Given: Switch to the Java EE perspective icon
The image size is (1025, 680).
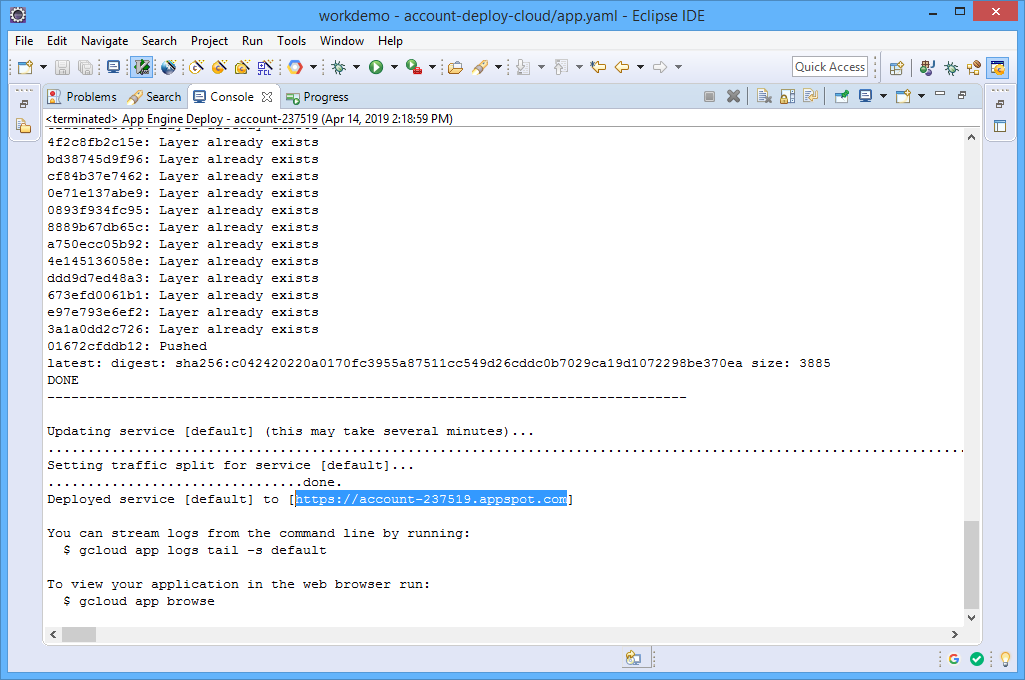Looking at the screenshot, I should [x=927, y=67].
